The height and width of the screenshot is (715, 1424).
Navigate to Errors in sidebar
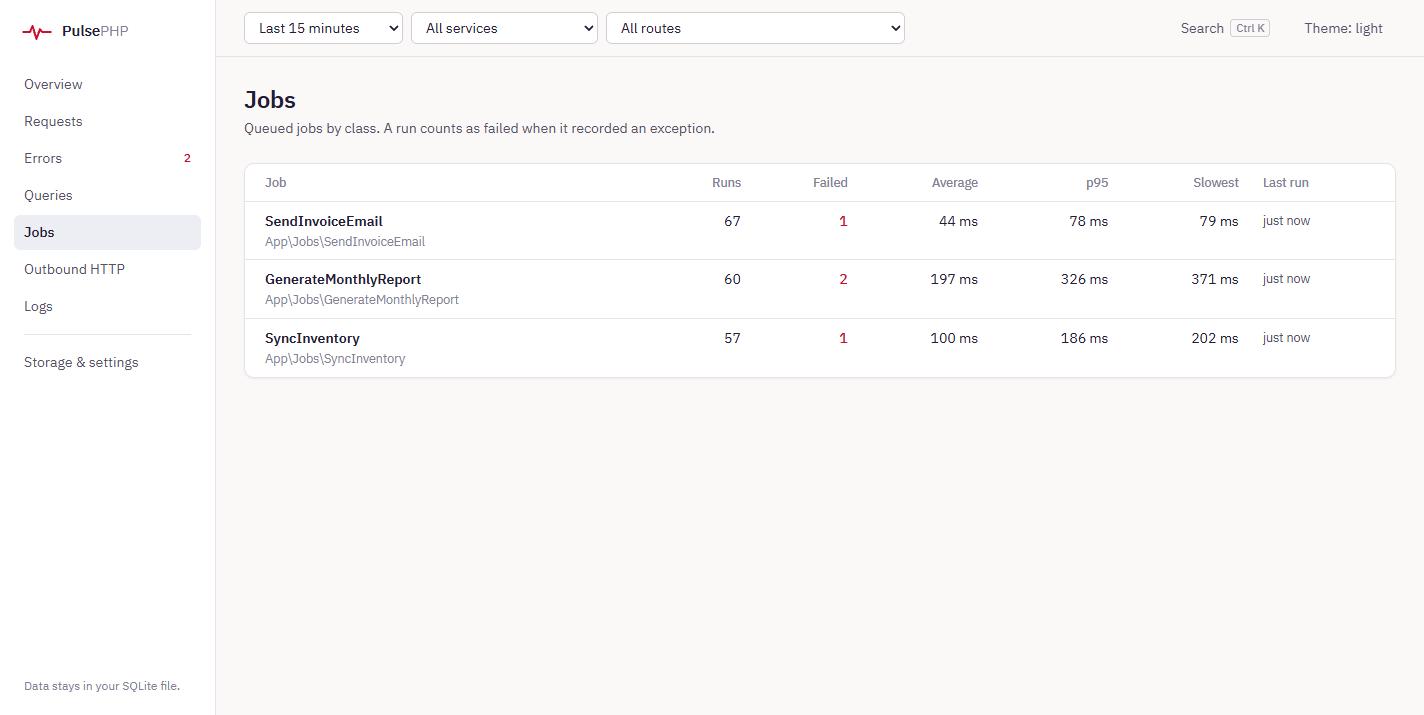[x=107, y=158]
